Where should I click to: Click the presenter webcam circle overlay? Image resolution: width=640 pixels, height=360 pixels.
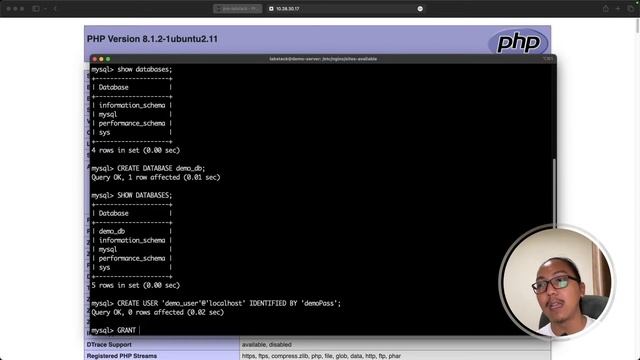tap(557, 282)
